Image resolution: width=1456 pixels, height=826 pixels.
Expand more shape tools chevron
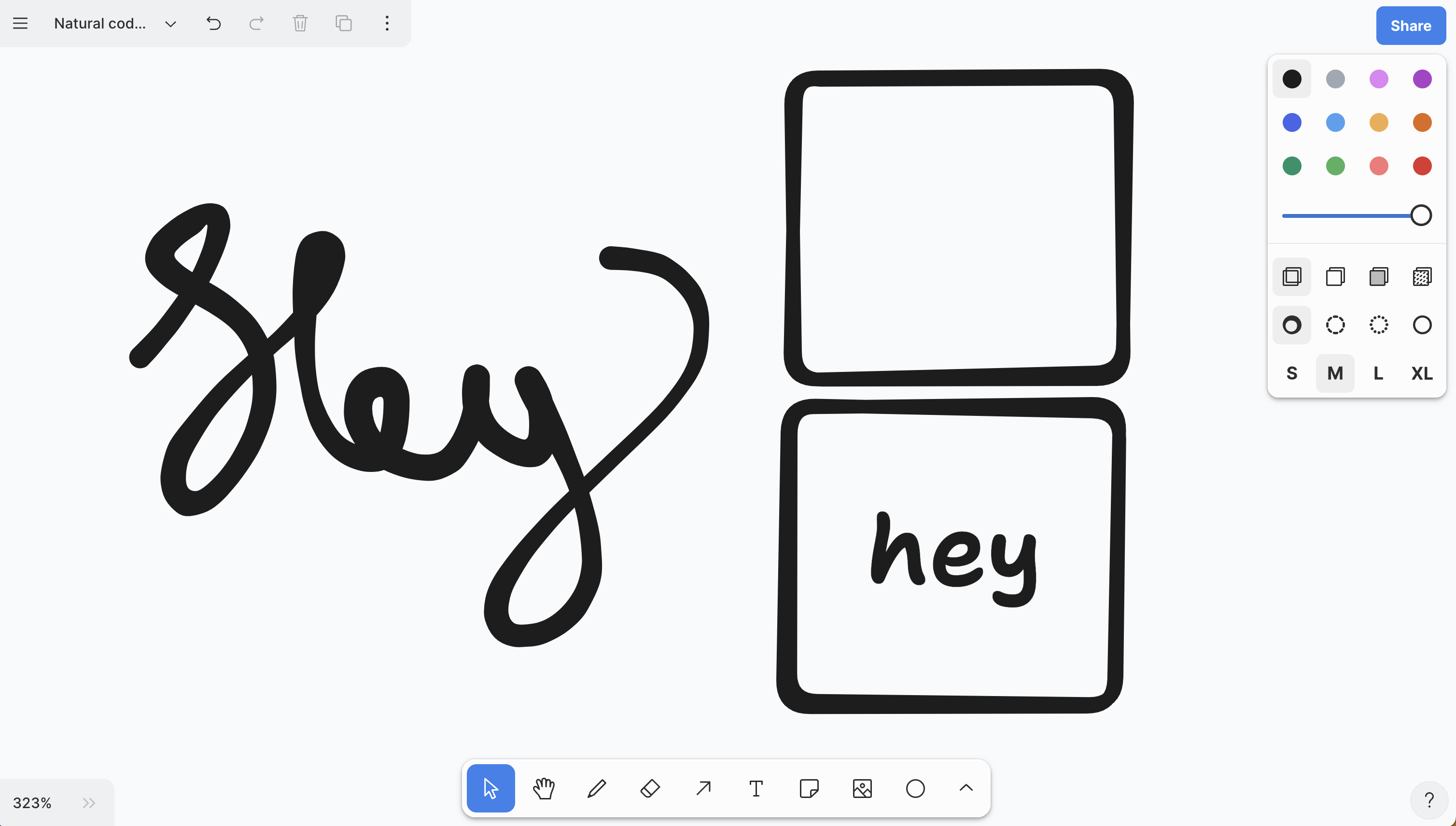(x=966, y=787)
